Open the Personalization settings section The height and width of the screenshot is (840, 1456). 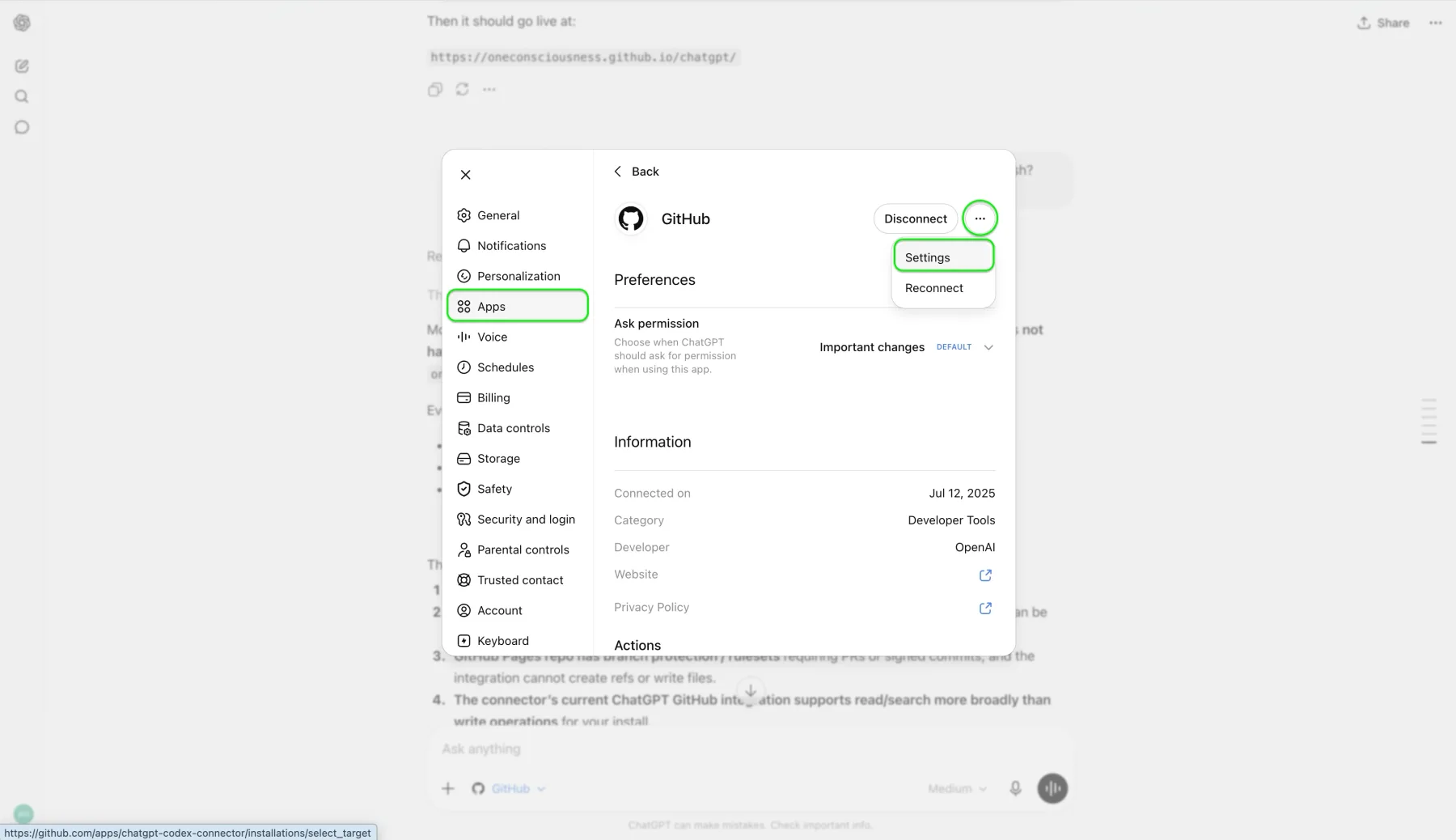pyautogui.click(x=518, y=276)
